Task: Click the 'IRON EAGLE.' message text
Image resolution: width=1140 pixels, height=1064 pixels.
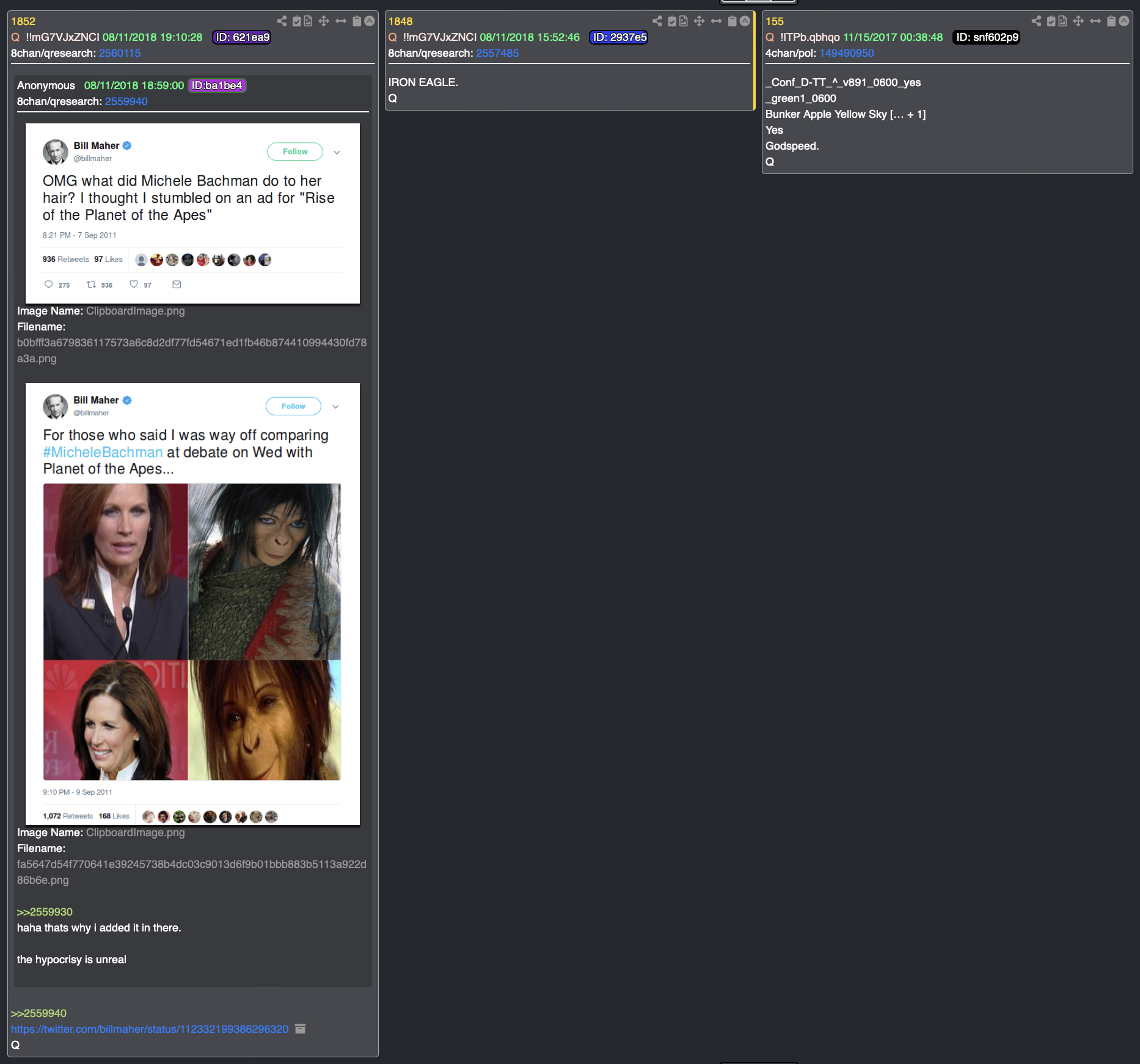Action: pyautogui.click(x=423, y=82)
